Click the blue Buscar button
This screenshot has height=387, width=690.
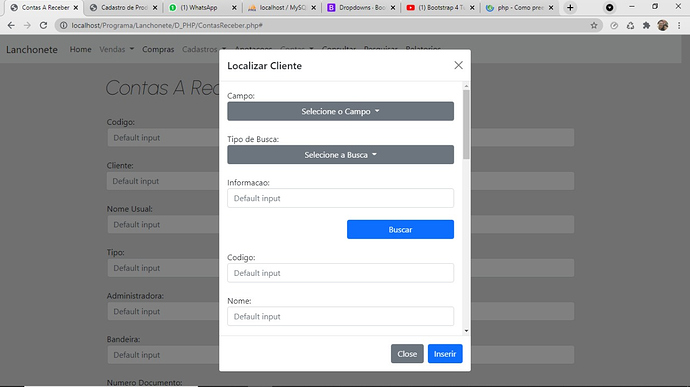click(x=400, y=229)
